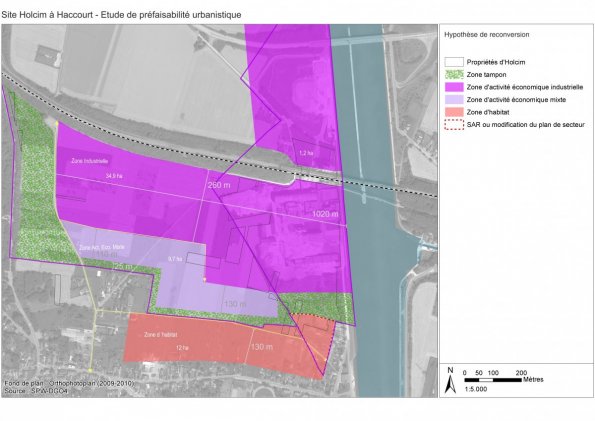Viewport: 595px width, 421px height.
Task: Pick the magenta industrial zone legend swatch
Action: [454, 87]
